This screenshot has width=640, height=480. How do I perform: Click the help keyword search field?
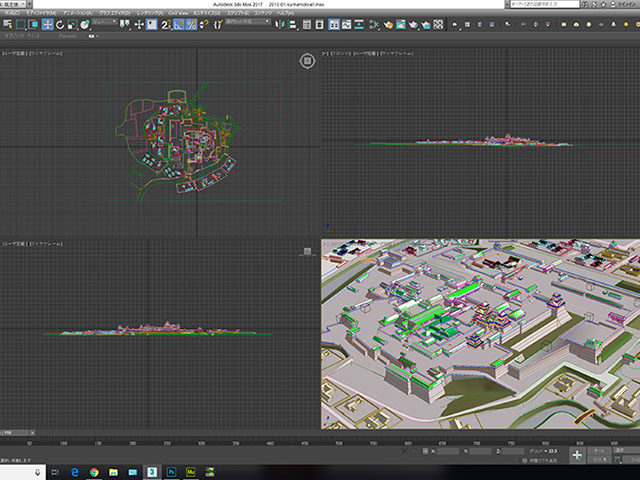(x=546, y=4)
